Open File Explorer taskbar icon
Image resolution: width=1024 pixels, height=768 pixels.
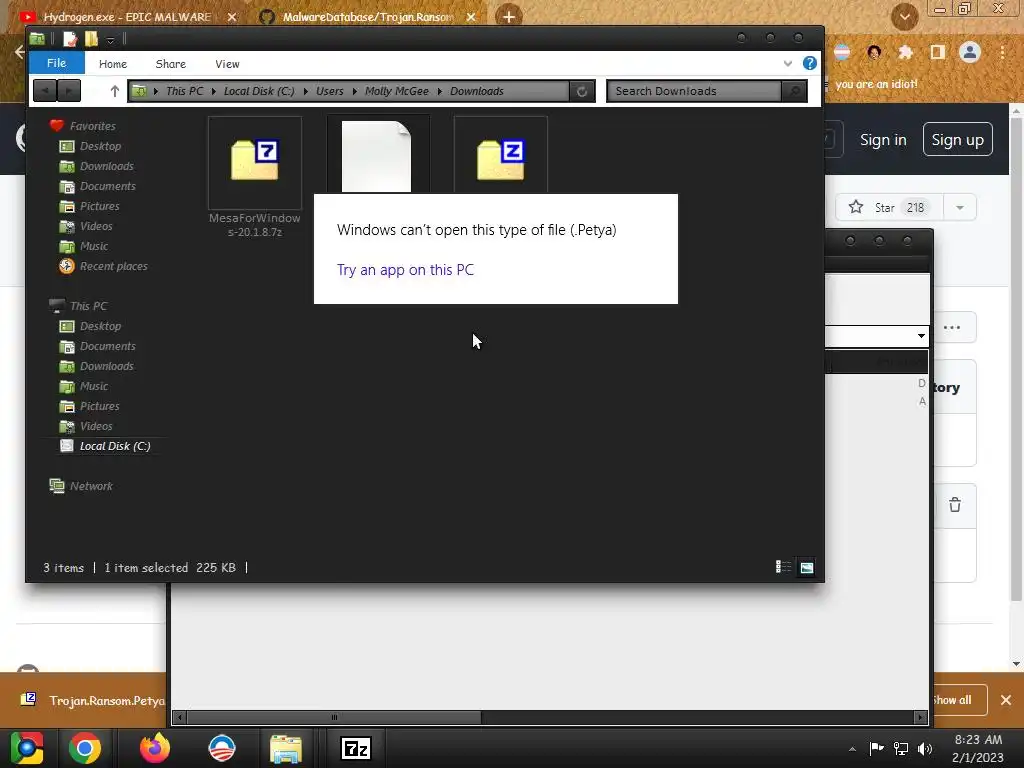pyautogui.click(x=285, y=748)
